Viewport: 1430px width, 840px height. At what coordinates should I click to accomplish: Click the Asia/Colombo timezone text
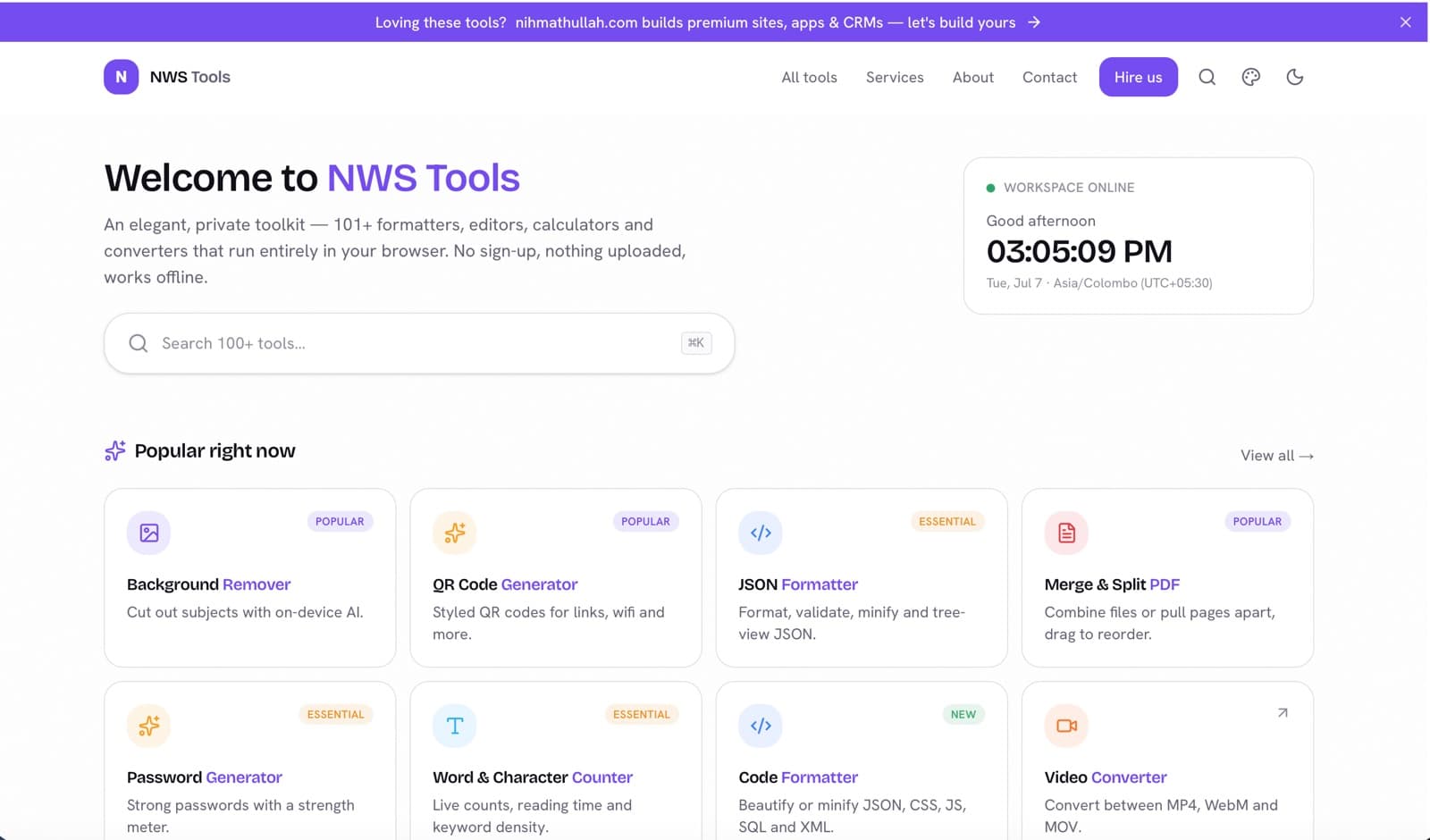[1132, 282]
